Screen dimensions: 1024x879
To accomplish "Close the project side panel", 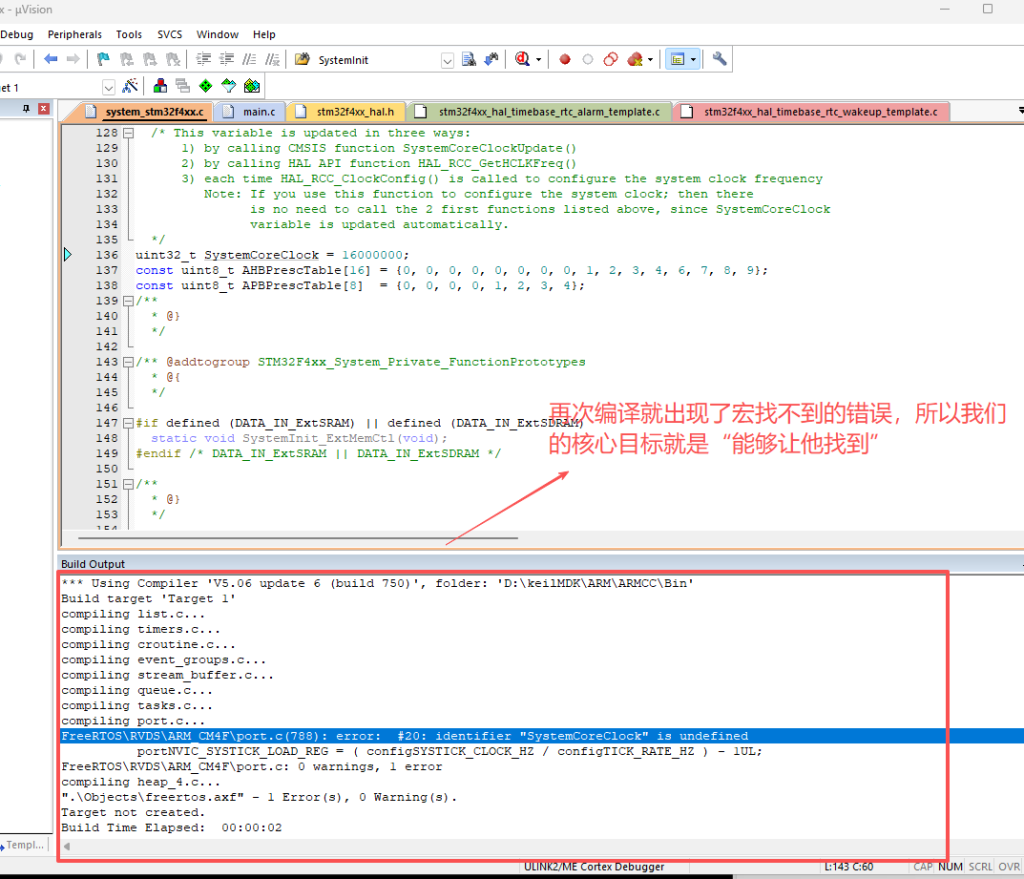I will tap(46, 109).
